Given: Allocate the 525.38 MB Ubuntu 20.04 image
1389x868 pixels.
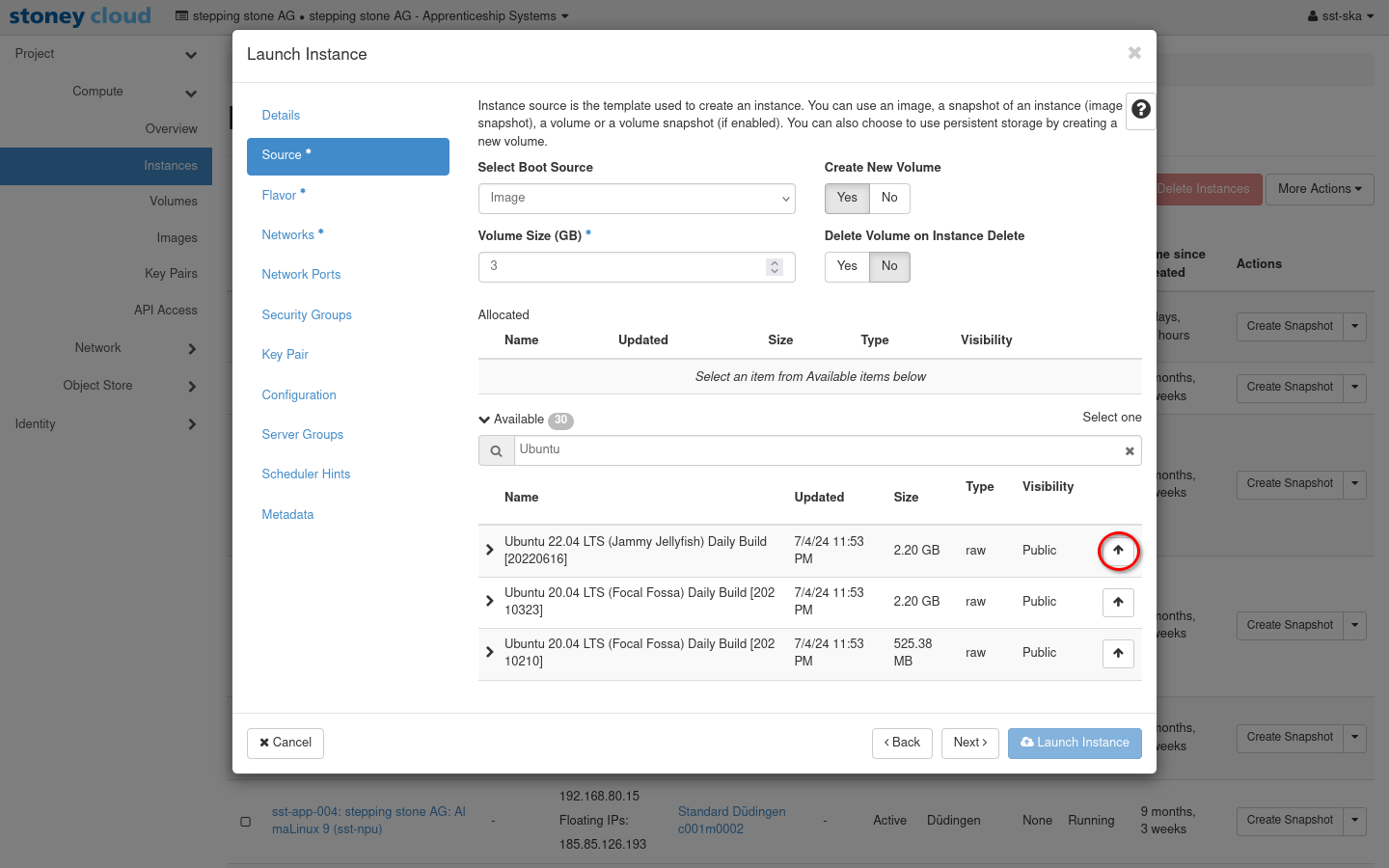Looking at the screenshot, I should coord(1118,654).
